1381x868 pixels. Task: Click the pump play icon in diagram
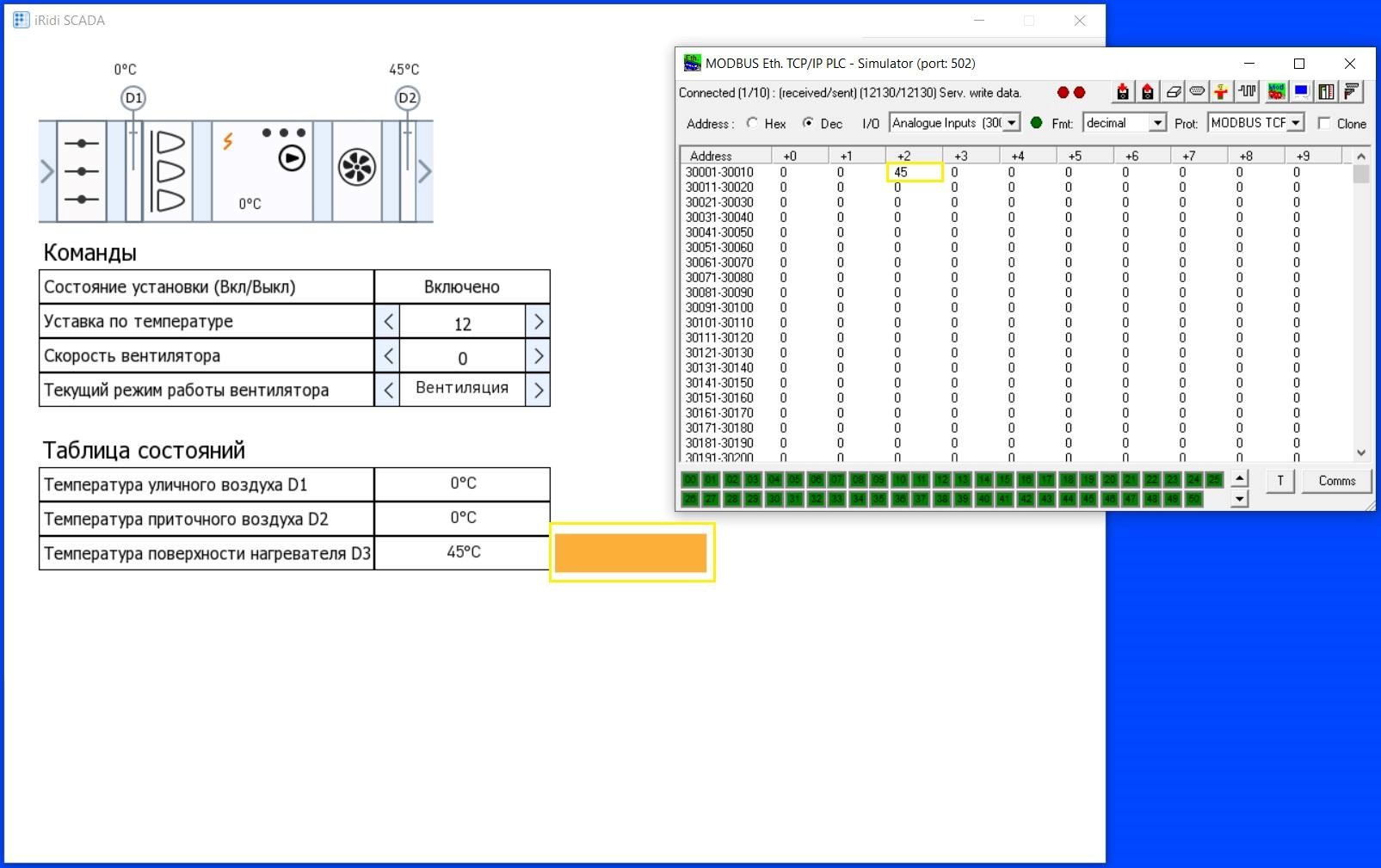coord(292,158)
